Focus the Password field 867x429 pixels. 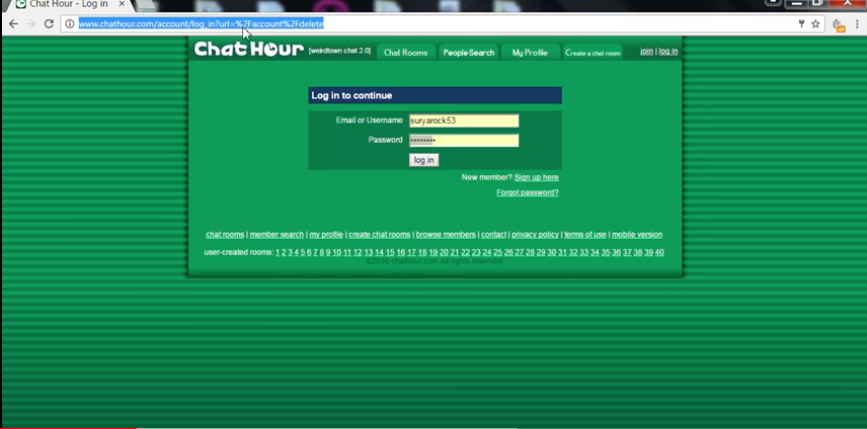(x=464, y=140)
